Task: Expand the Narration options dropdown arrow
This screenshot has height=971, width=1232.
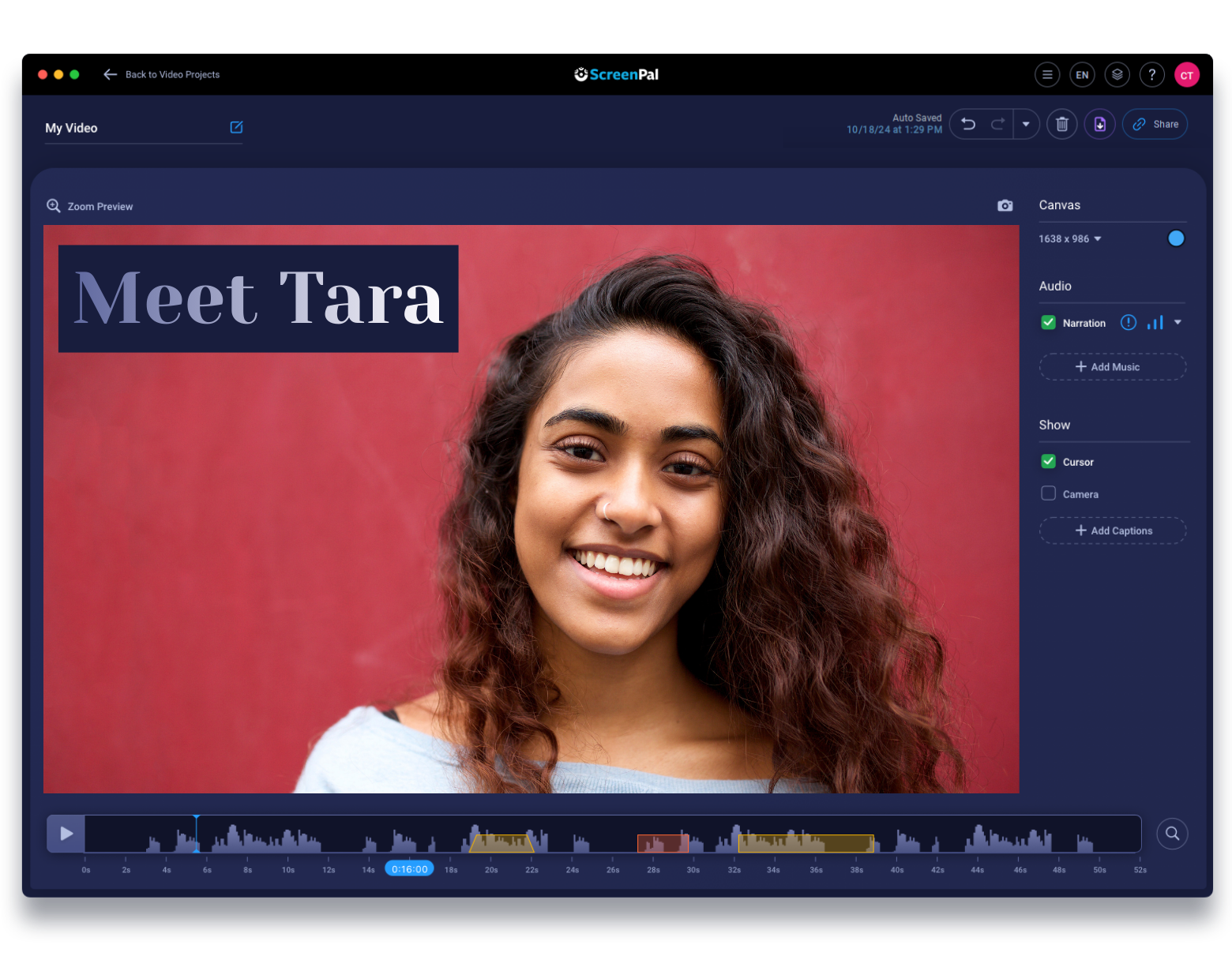Action: (x=1178, y=322)
